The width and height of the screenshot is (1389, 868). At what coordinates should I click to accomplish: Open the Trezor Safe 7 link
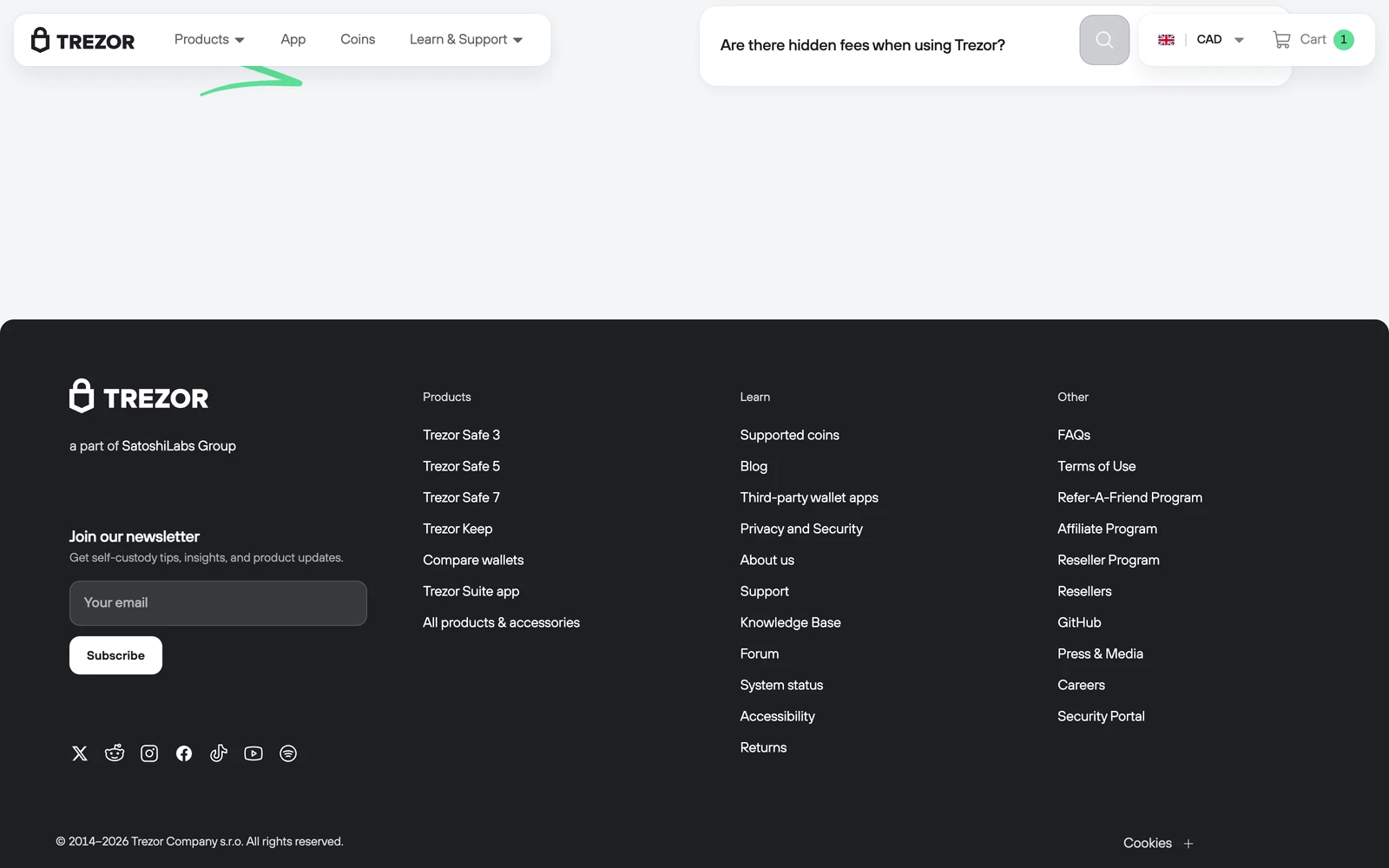pos(461,497)
